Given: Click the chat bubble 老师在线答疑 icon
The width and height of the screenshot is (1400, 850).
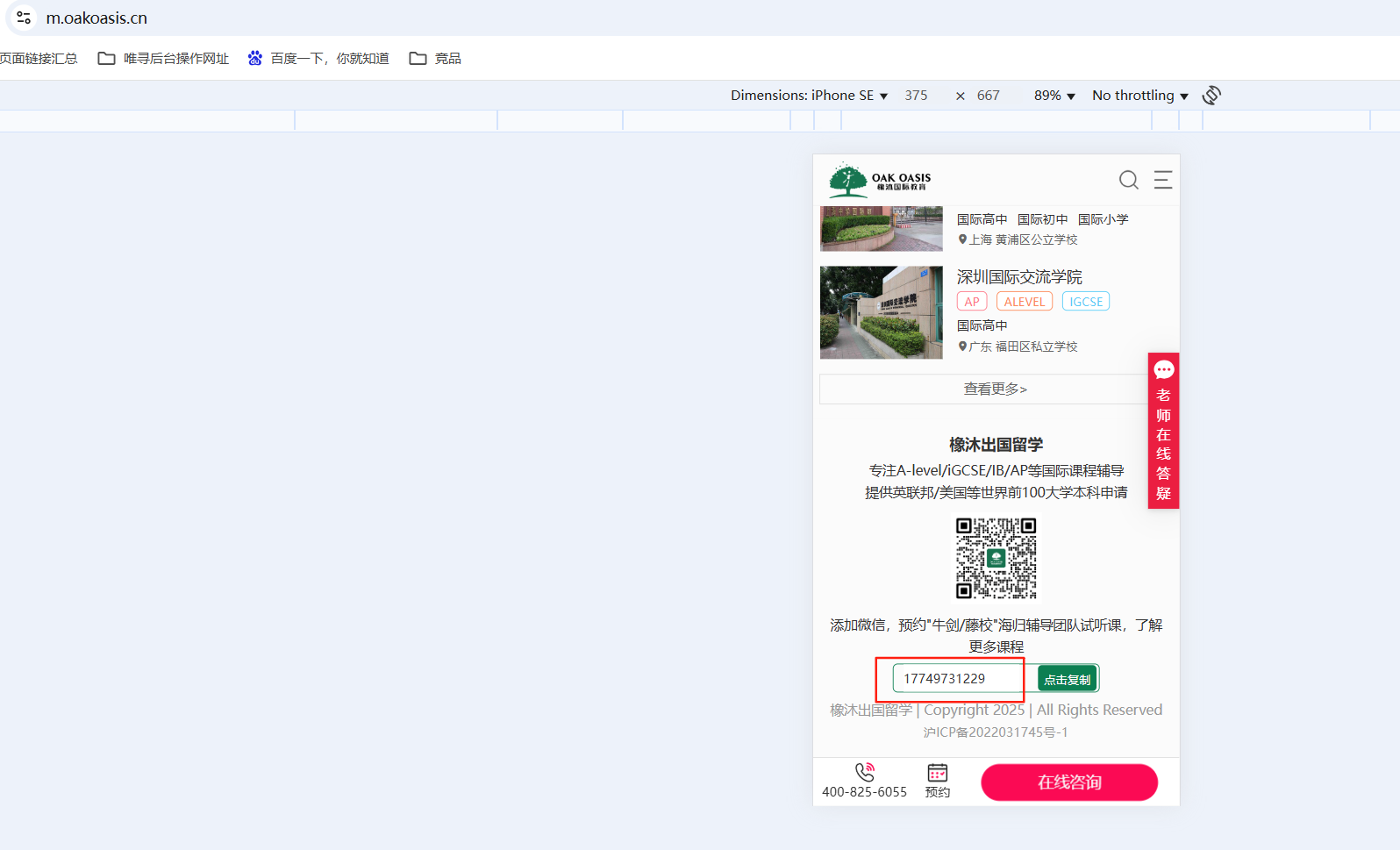Looking at the screenshot, I should [1163, 370].
